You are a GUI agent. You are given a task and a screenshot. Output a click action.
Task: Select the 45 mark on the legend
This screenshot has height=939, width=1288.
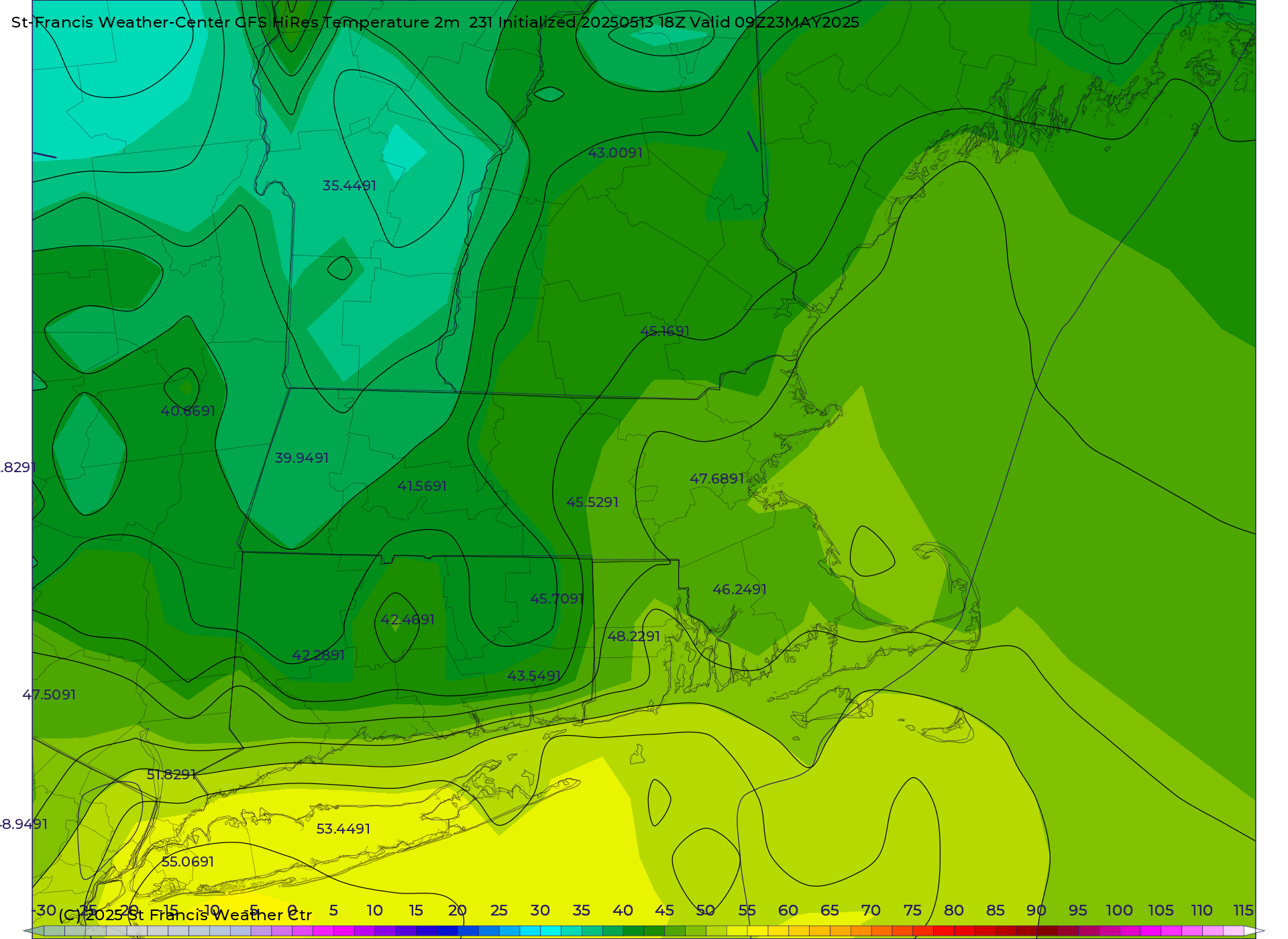coord(664,910)
